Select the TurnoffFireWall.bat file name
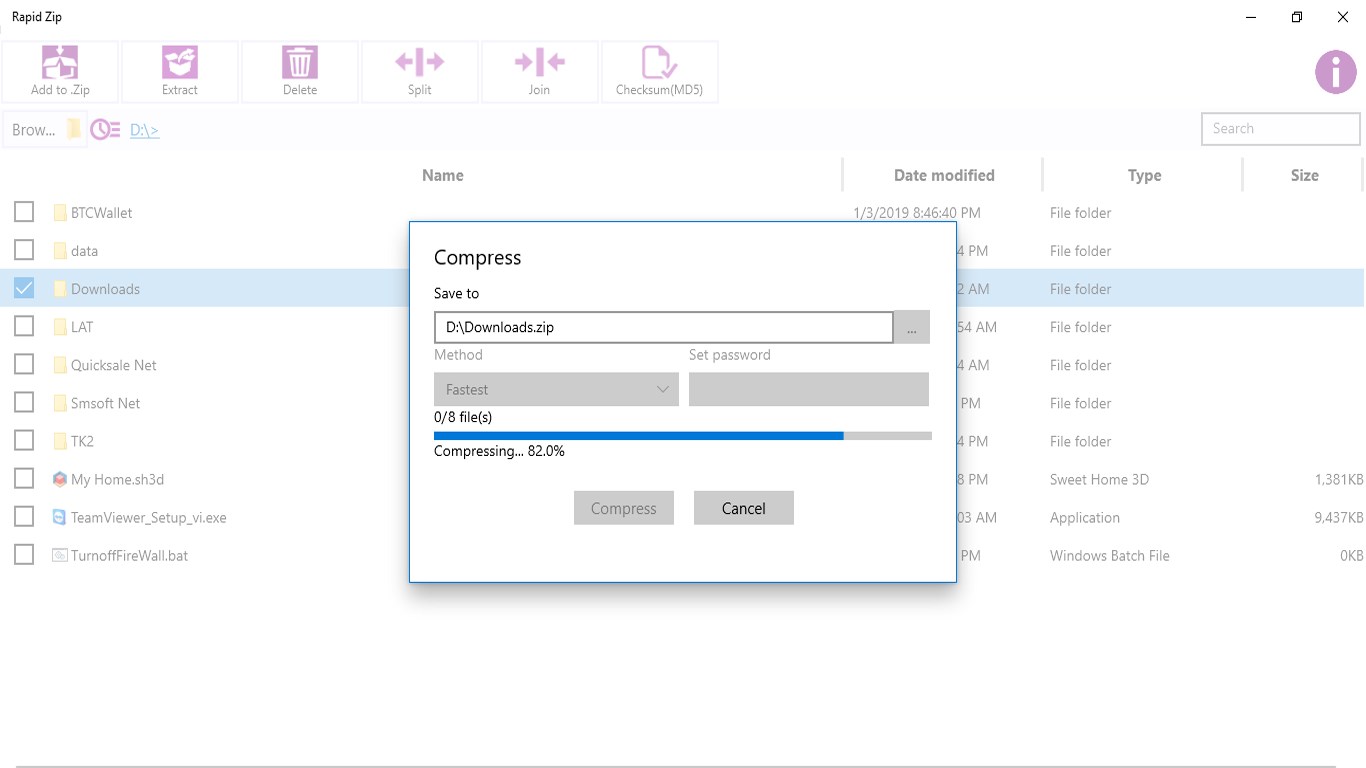Viewport: 1366px width, 768px height. [129, 556]
